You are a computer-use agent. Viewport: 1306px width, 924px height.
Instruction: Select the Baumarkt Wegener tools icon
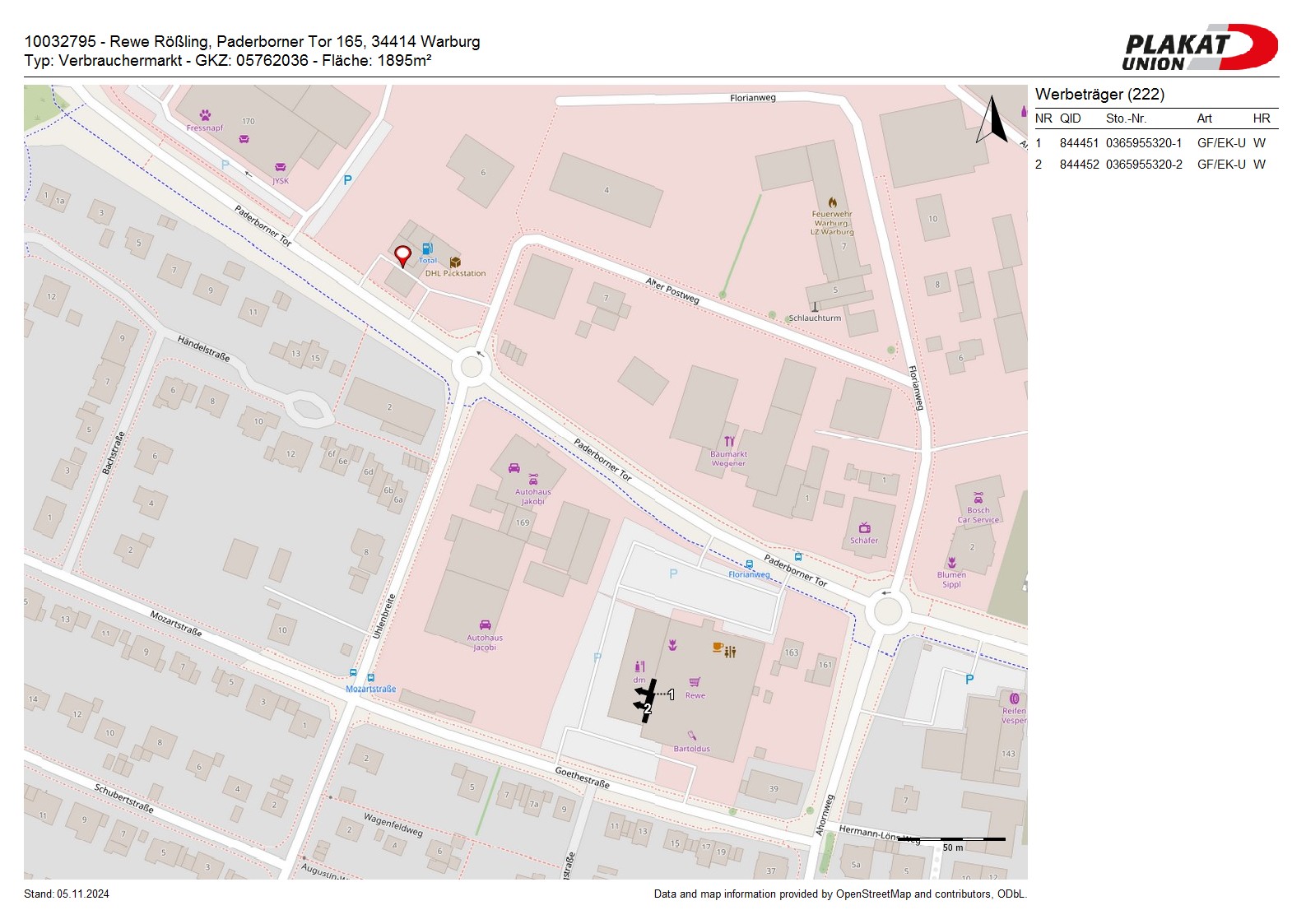click(729, 442)
